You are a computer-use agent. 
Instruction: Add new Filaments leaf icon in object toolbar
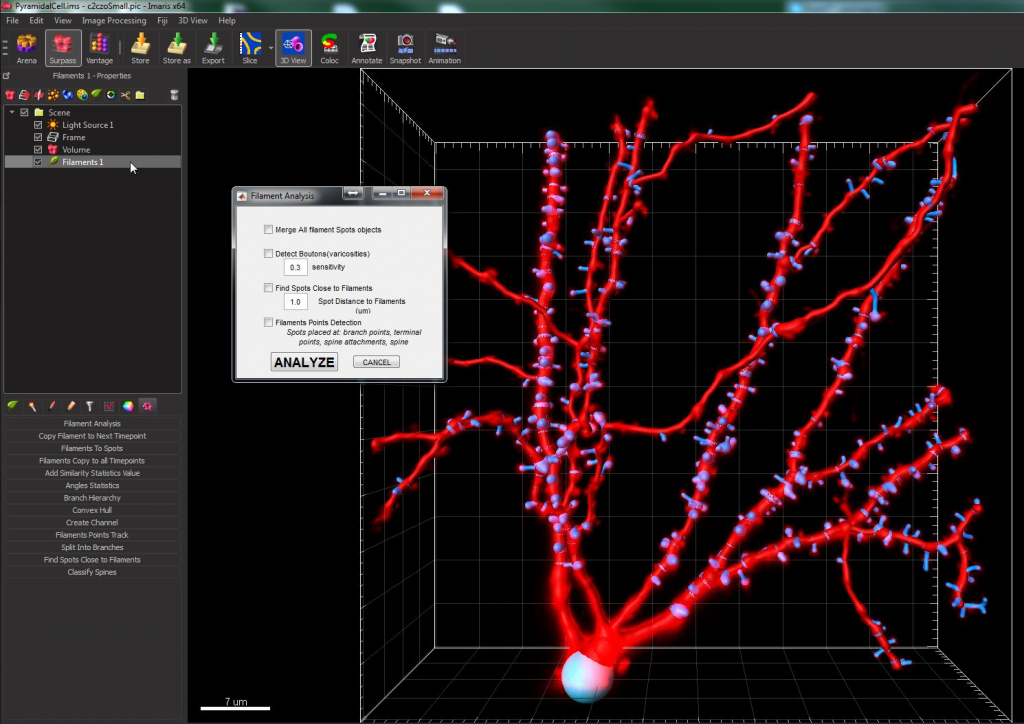coord(96,95)
